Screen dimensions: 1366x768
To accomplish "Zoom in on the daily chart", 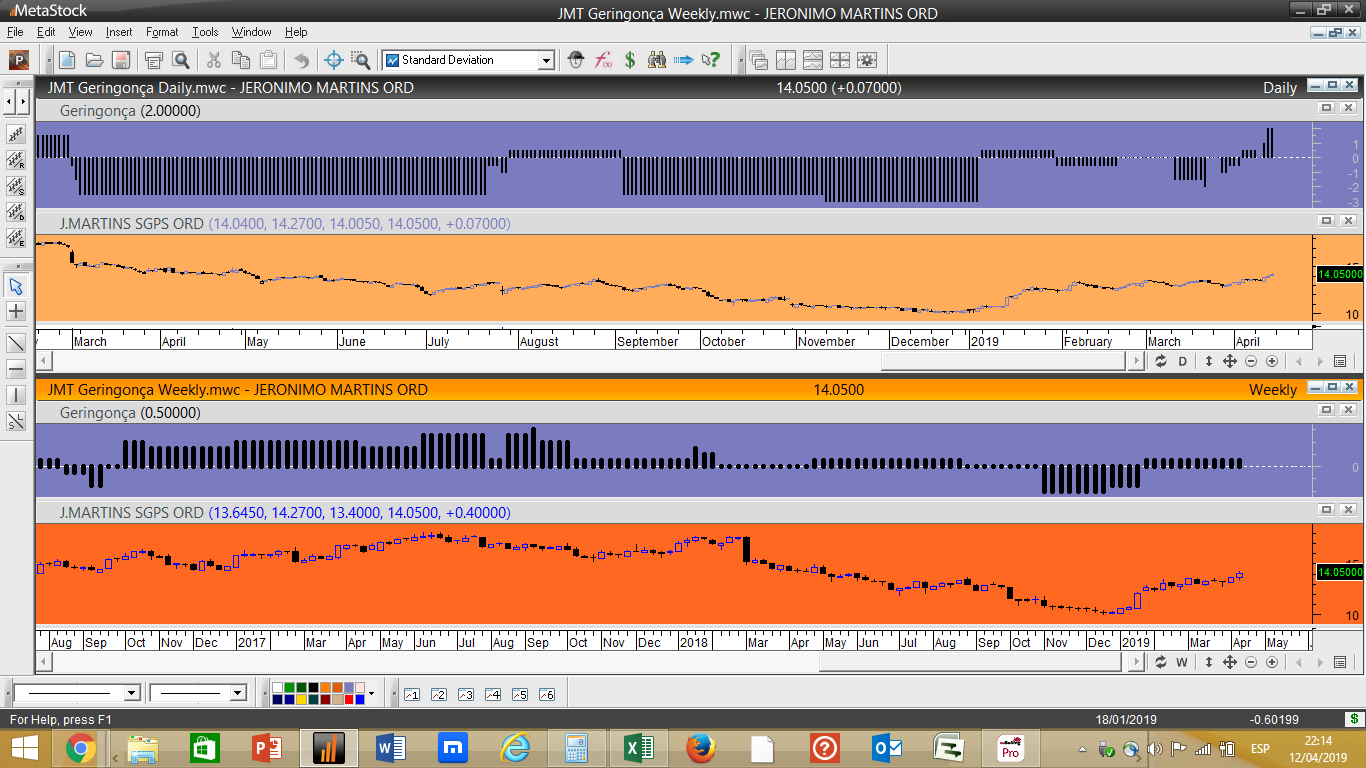I will [1272, 361].
